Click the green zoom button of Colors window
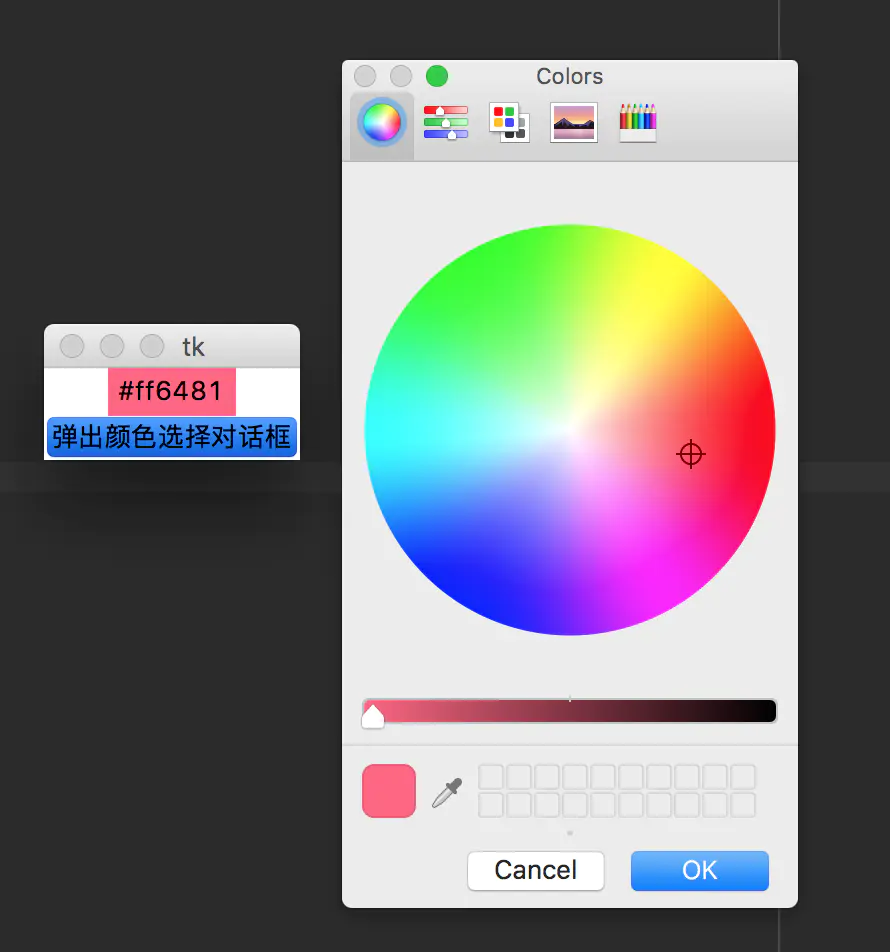Screen dimensions: 890x952 437,76
